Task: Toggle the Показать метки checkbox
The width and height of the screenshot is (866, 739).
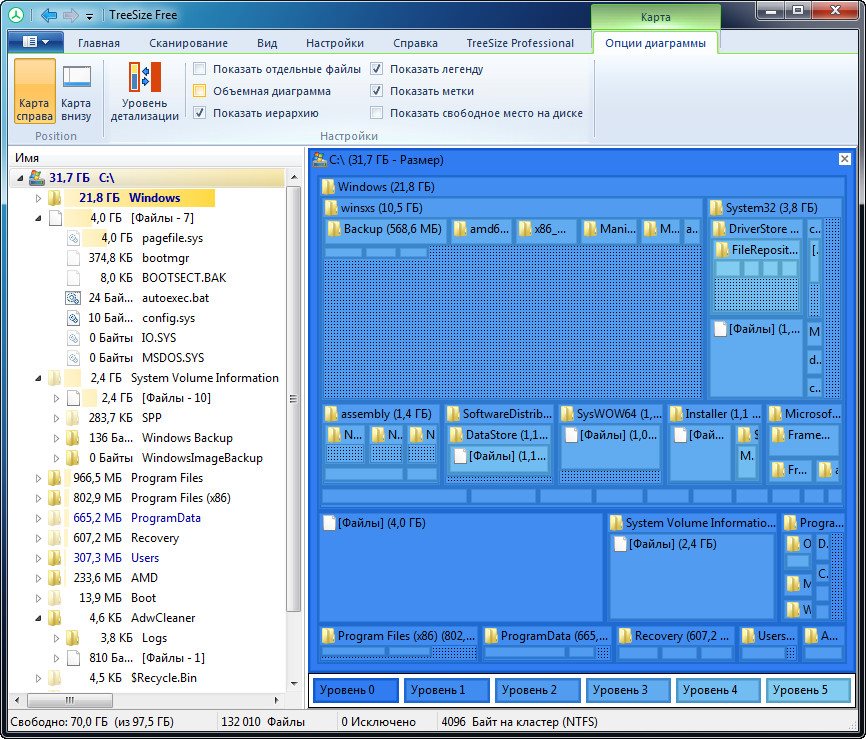Action: pyautogui.click(x=376, y=91)
